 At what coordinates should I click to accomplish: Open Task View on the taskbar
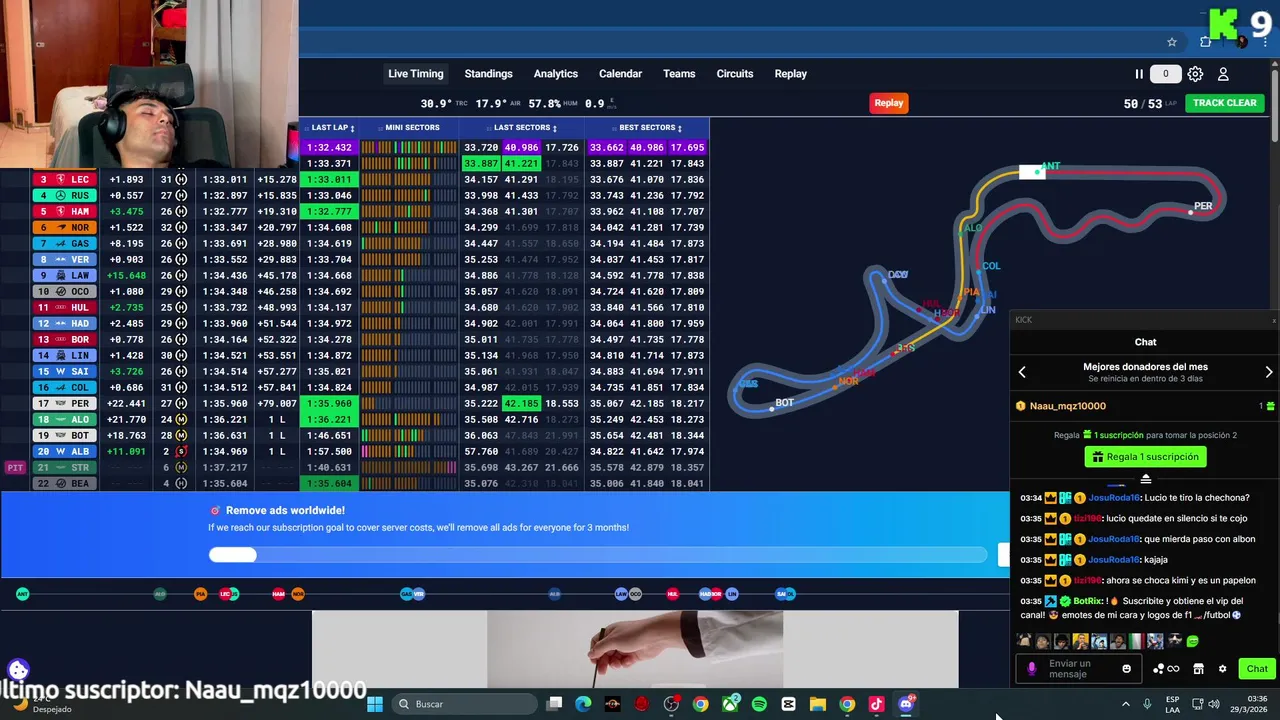click(555, 704)
